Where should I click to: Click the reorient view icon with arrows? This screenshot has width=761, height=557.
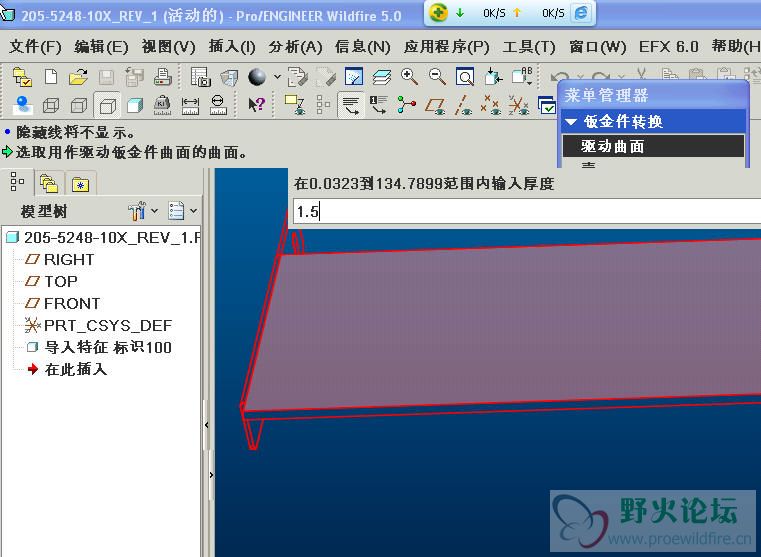click(x=493, y=77)
